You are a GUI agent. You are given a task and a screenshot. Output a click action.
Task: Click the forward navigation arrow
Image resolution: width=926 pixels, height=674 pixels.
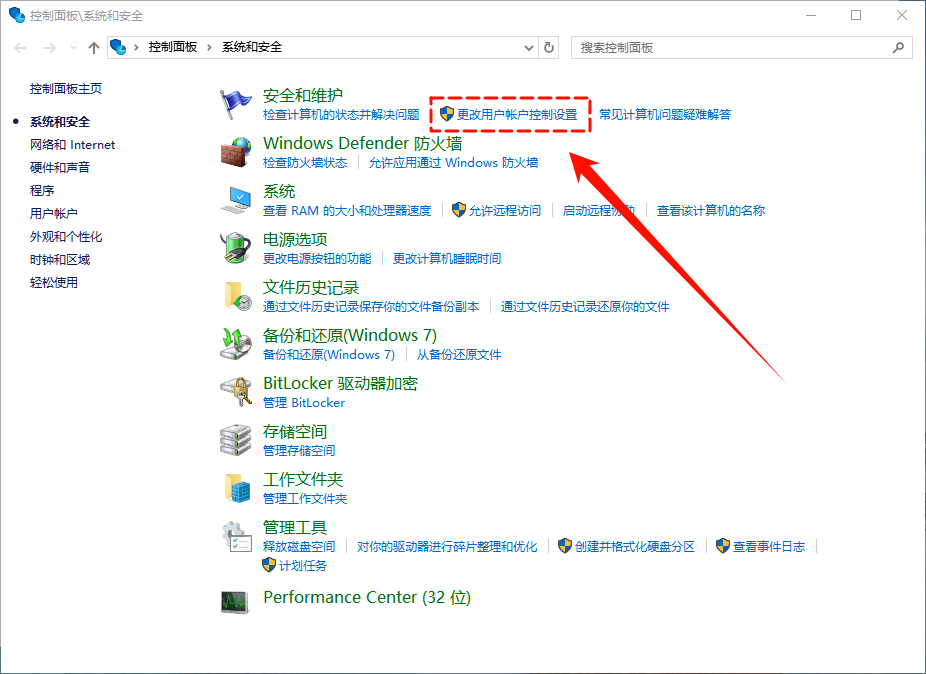coord(50,48)
